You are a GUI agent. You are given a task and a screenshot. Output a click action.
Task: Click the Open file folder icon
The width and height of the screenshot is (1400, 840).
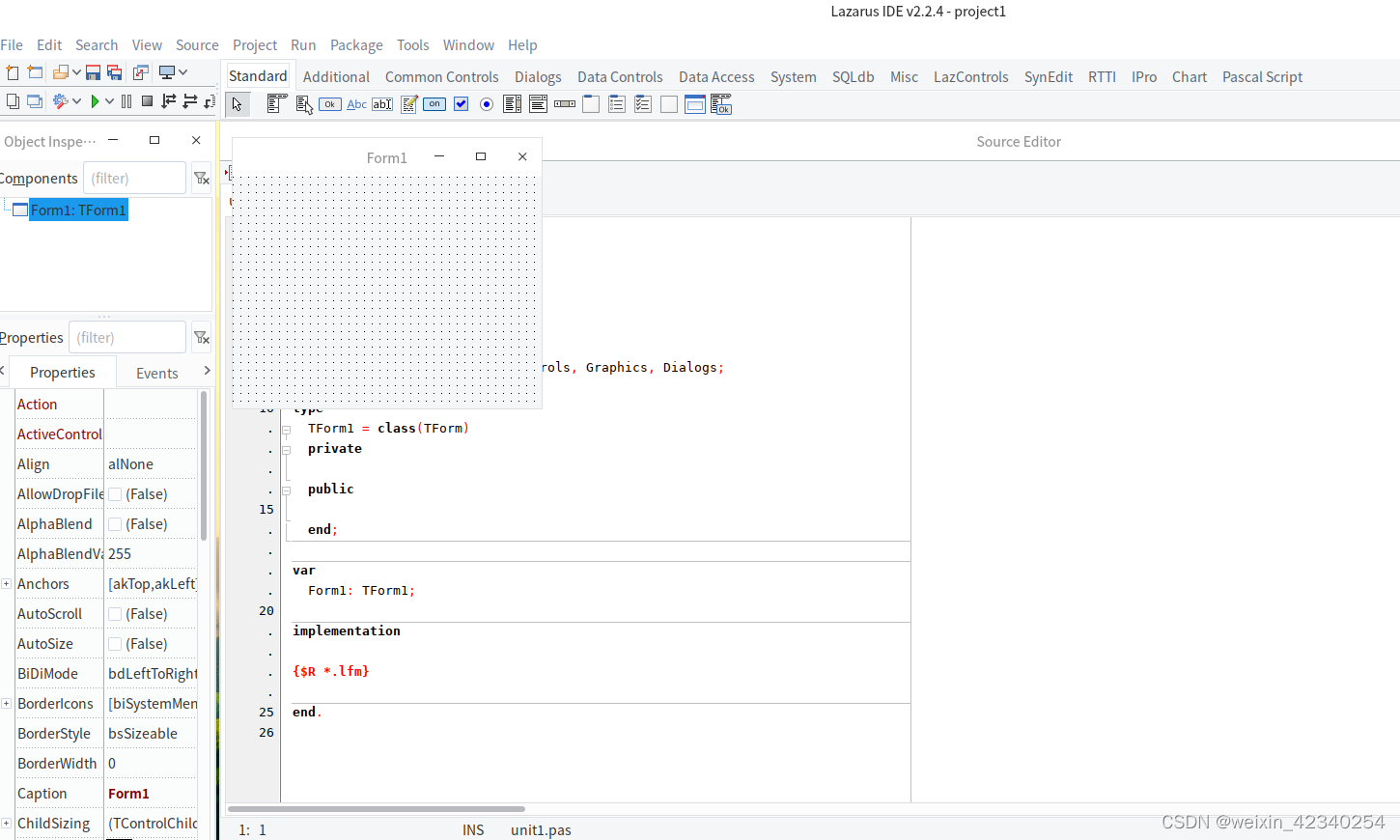pos(61,72)
